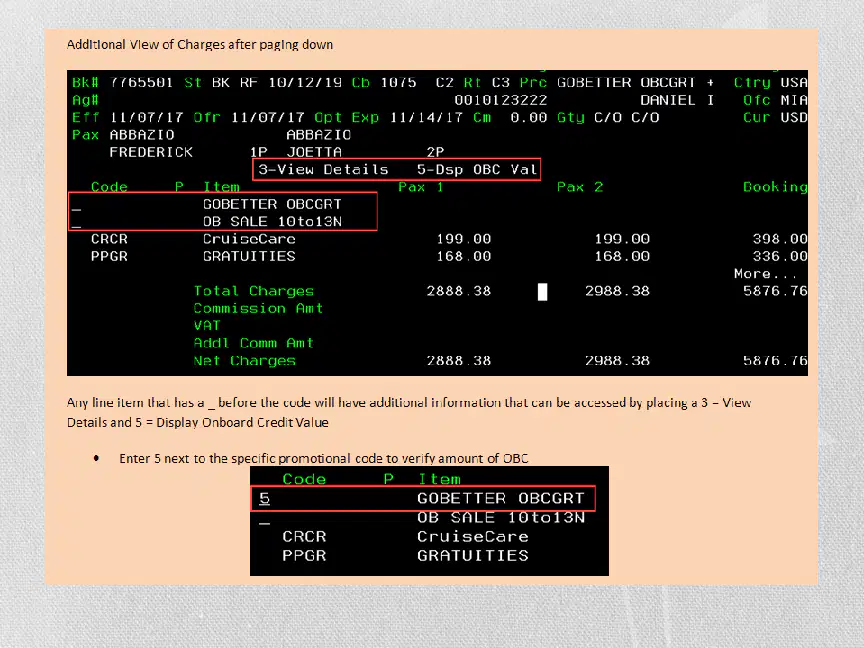
Task: Click the 'VAT' label
Action: pyautogui.click(x=207, y=326)
